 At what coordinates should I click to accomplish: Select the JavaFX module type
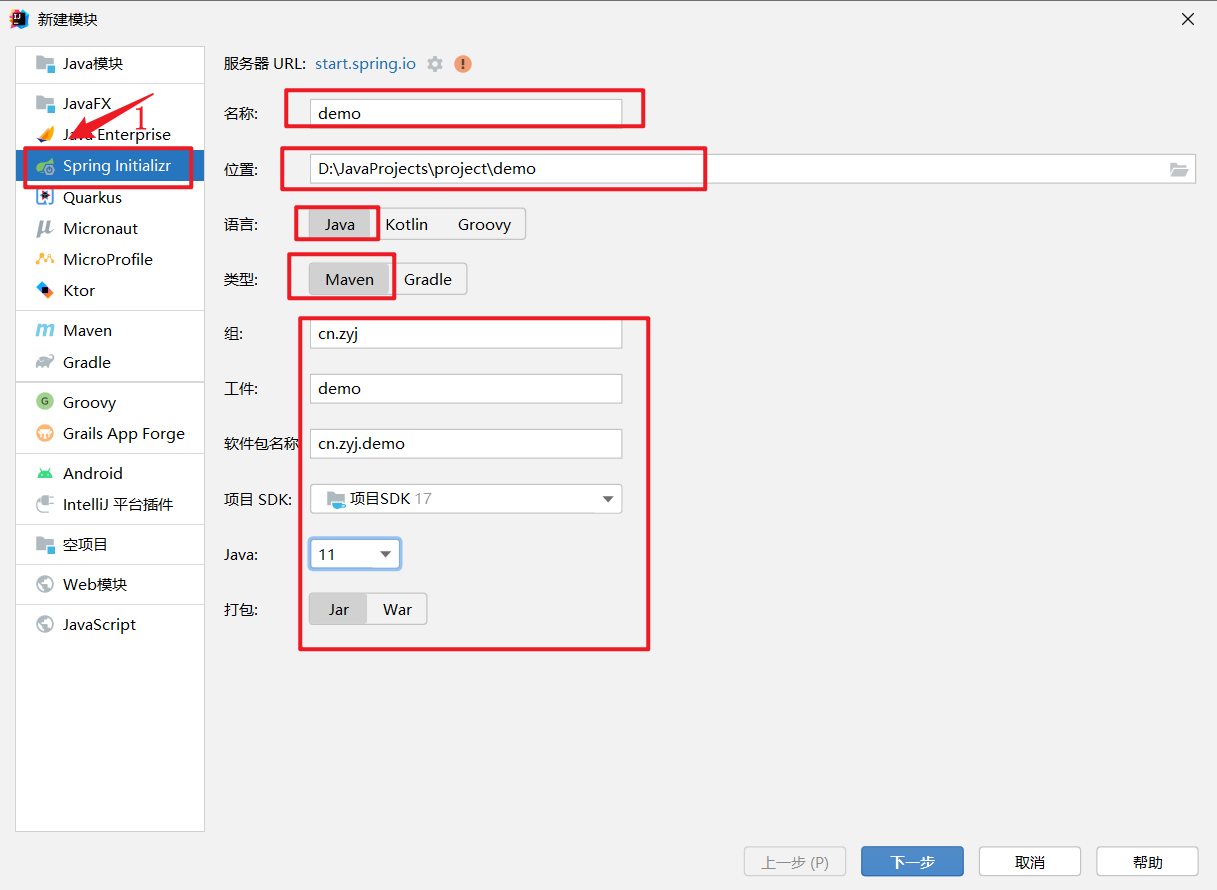coord(87,103)
